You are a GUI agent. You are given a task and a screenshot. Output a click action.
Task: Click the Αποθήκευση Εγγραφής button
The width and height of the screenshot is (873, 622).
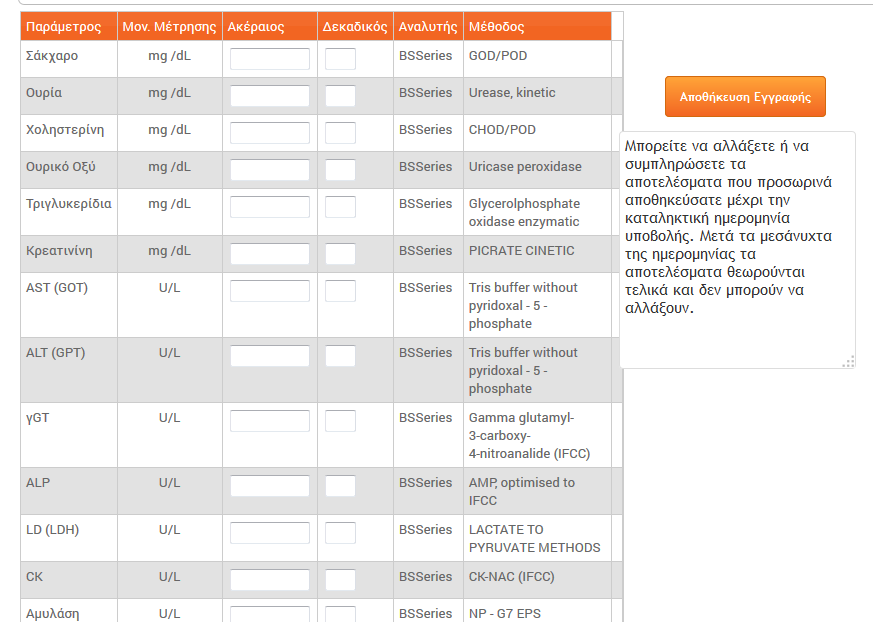coord(745,96)
